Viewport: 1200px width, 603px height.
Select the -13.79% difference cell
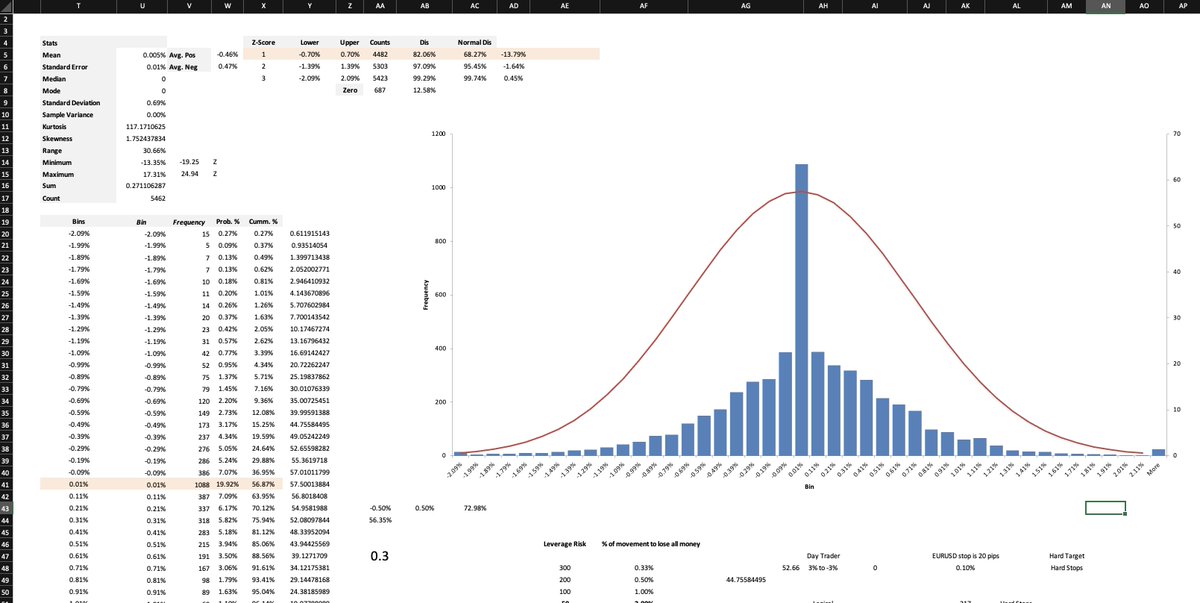pos(513,55)
